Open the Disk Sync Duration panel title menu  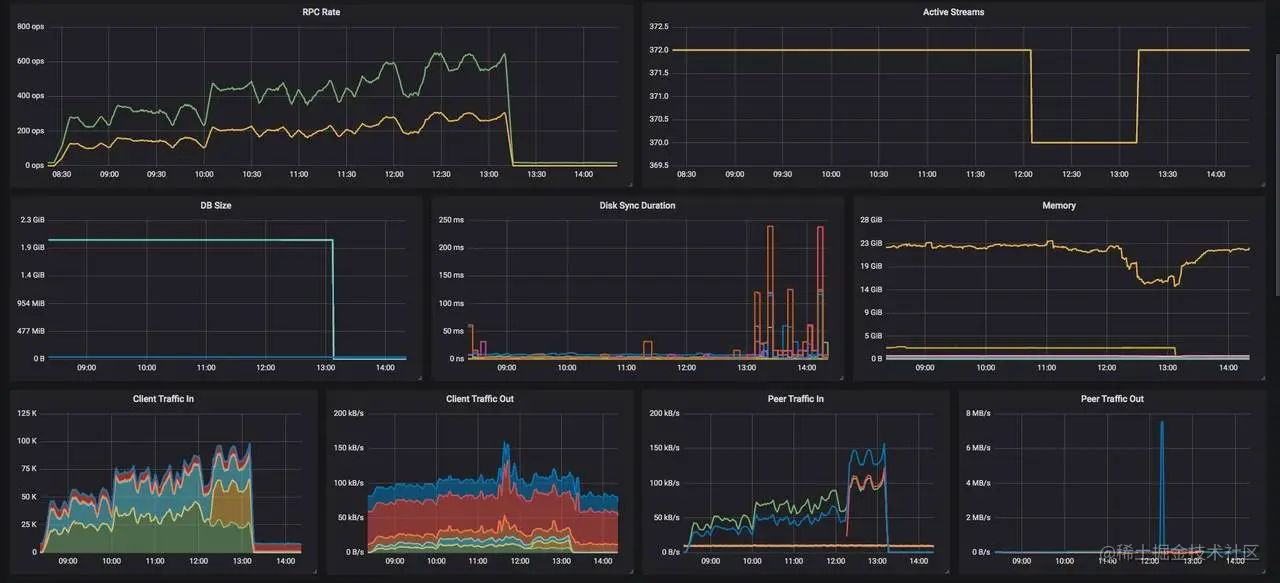tap(637, 205)
